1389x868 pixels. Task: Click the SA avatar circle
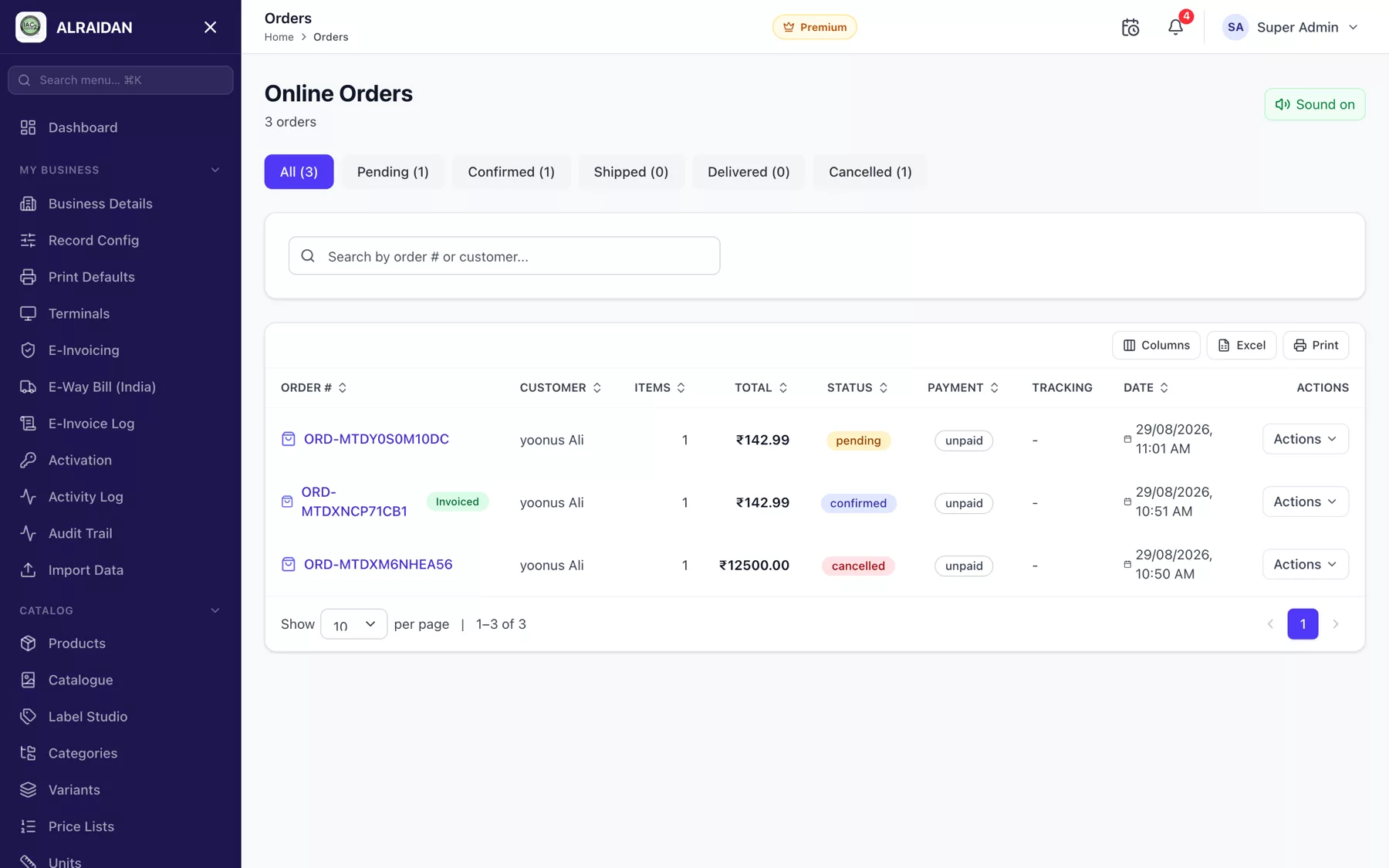click(x=1235, y=27)
